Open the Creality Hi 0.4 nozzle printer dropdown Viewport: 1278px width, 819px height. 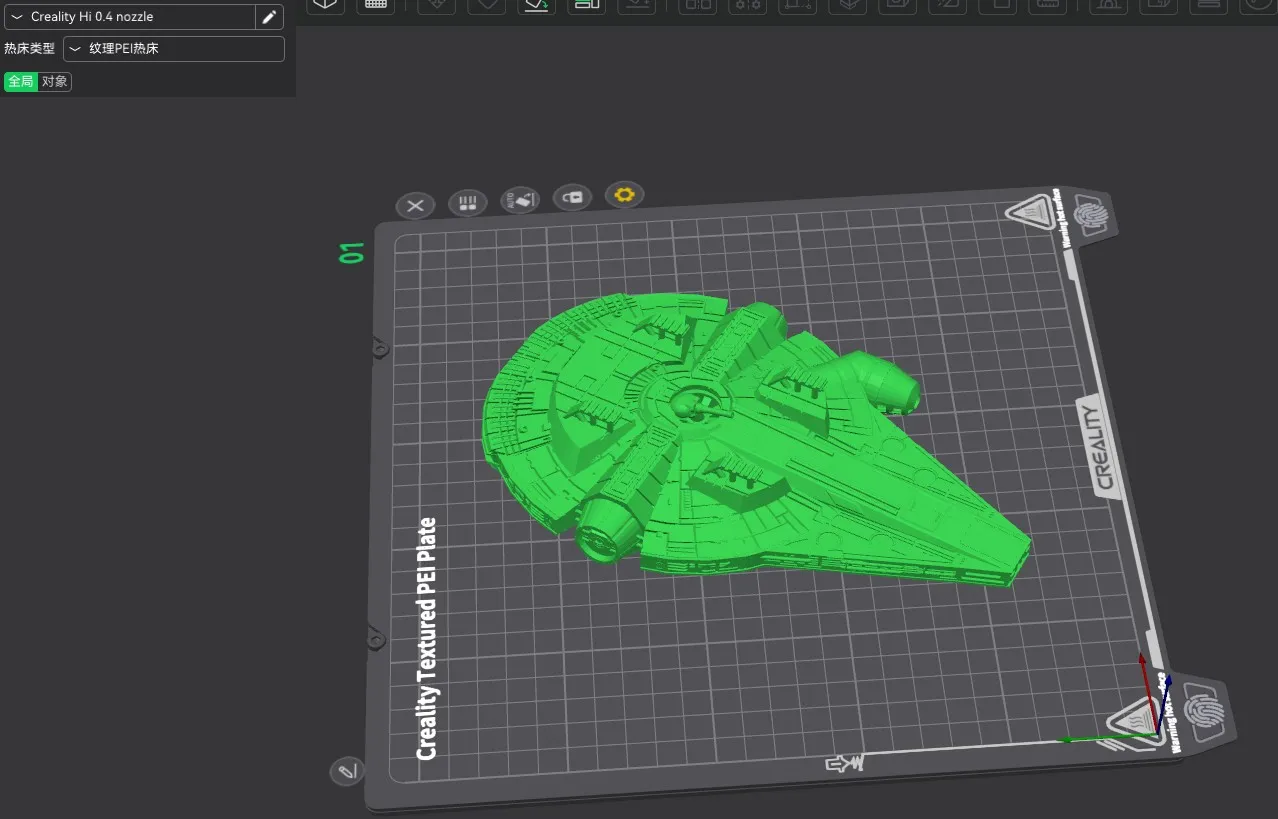coord(131,17)
